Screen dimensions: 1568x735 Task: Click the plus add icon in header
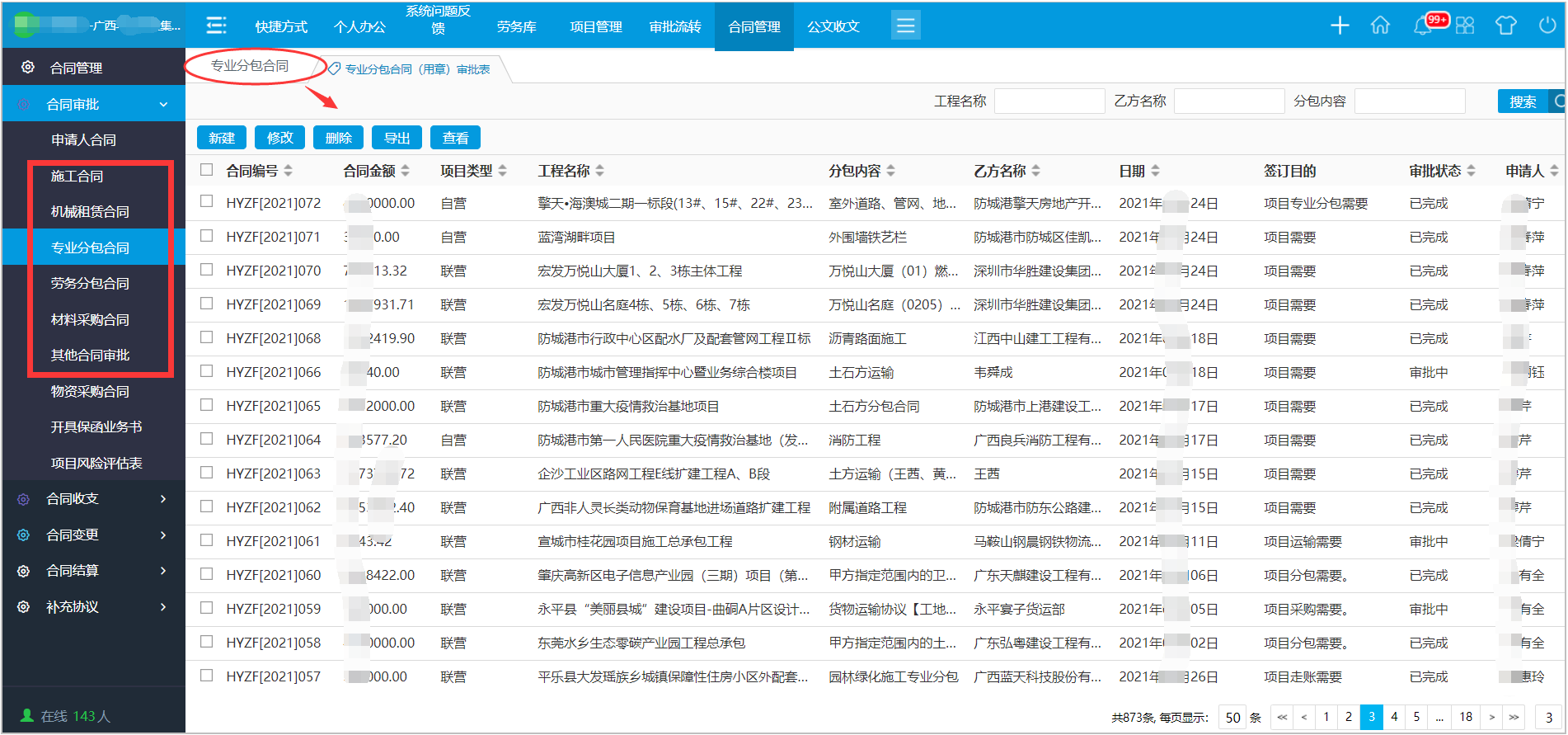1340,26
